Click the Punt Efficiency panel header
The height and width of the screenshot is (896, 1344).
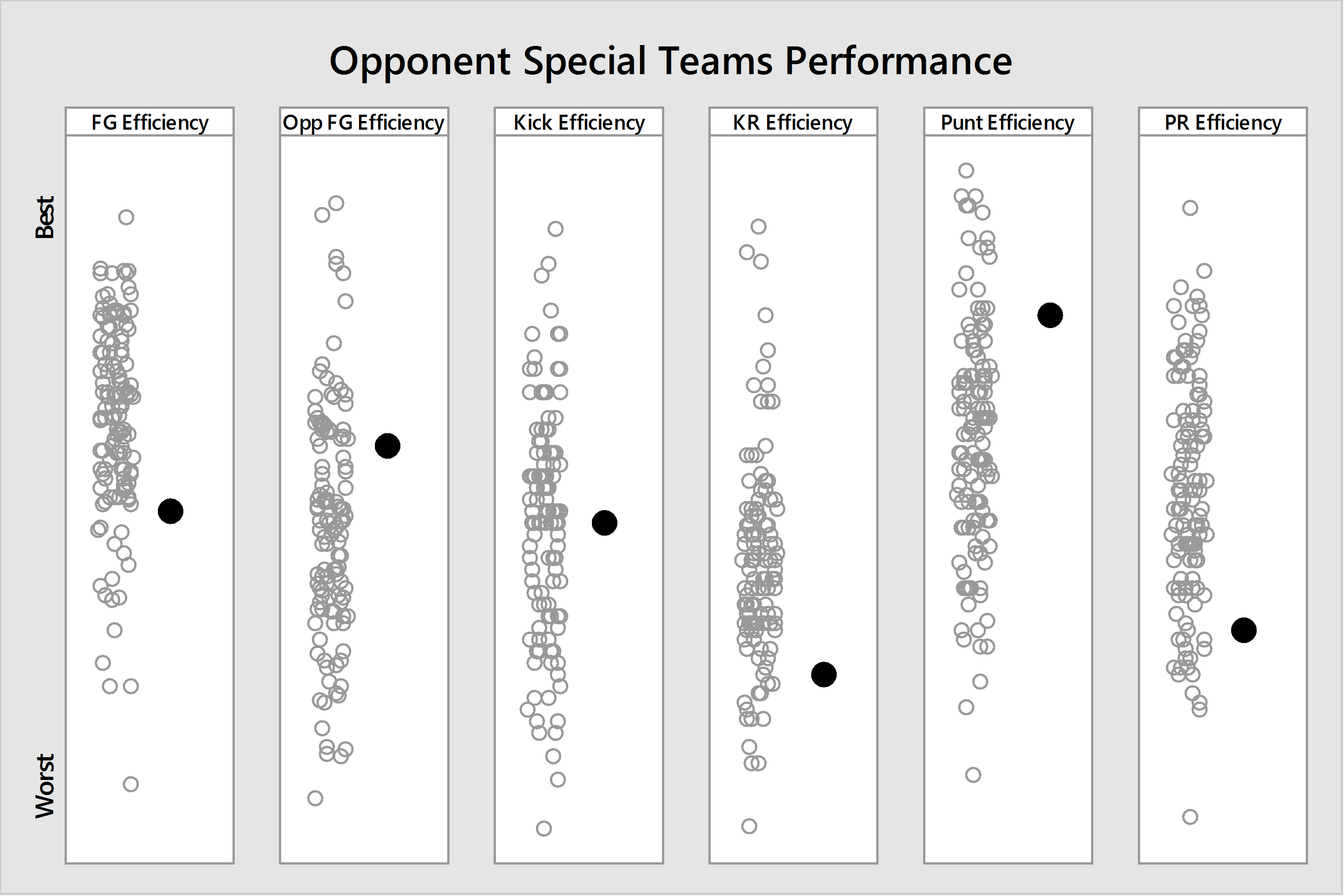[1008, 122]
